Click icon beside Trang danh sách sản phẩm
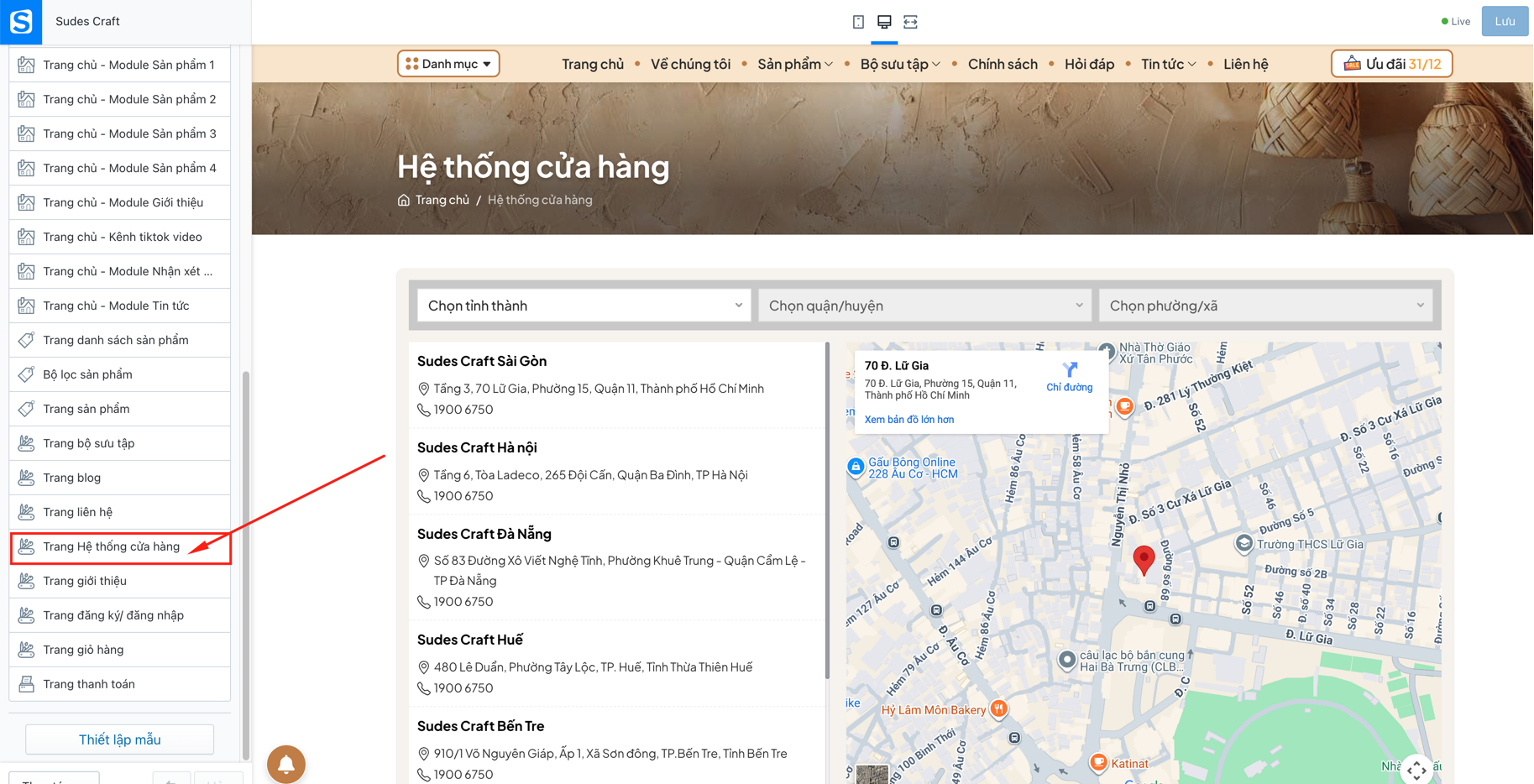 coord(27,340)
